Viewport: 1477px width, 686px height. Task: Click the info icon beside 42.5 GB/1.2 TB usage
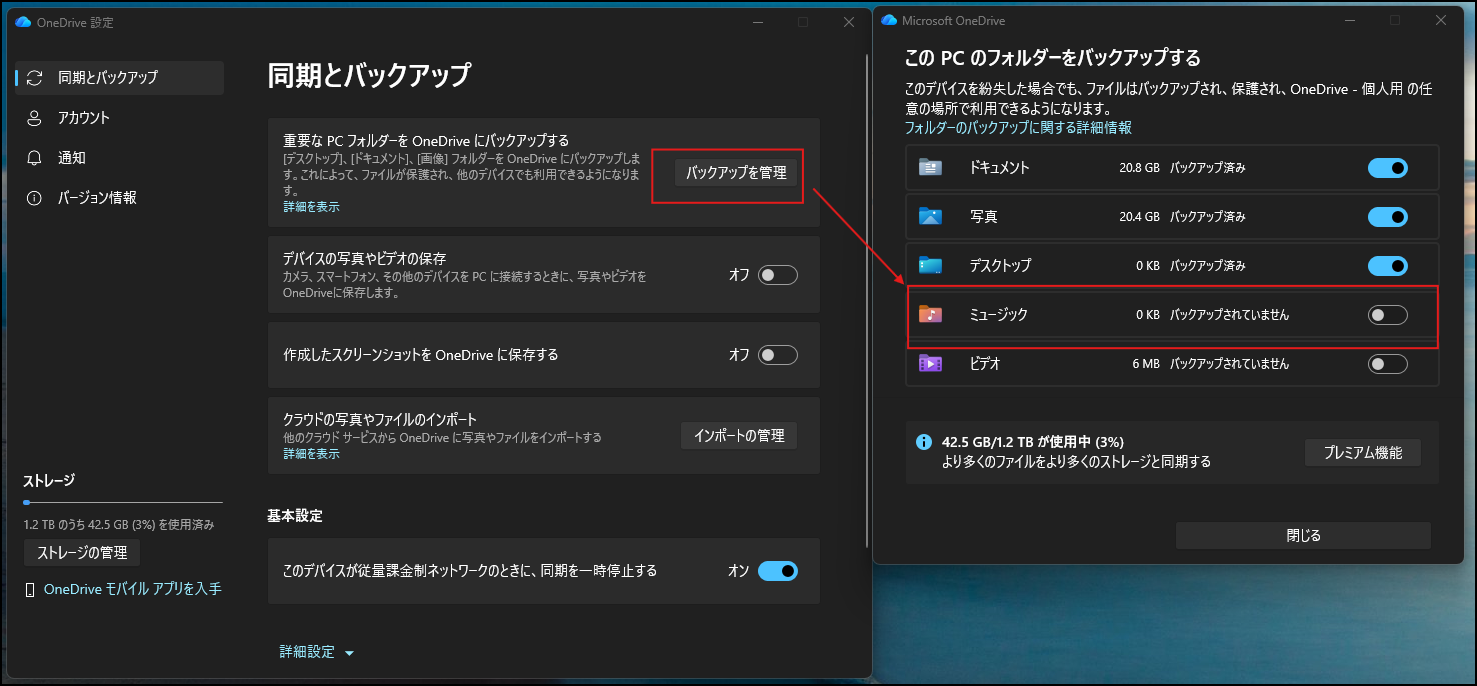(x=924, y=442)
